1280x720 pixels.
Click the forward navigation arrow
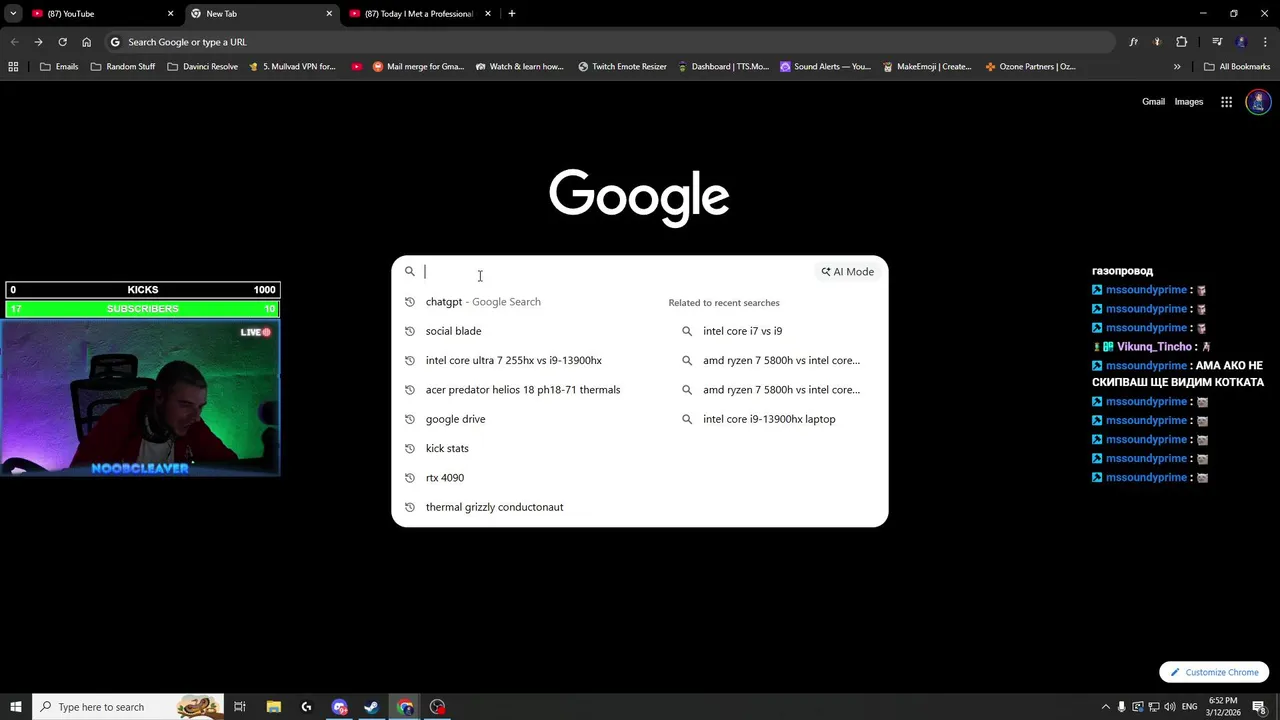(x=38, y=42)
